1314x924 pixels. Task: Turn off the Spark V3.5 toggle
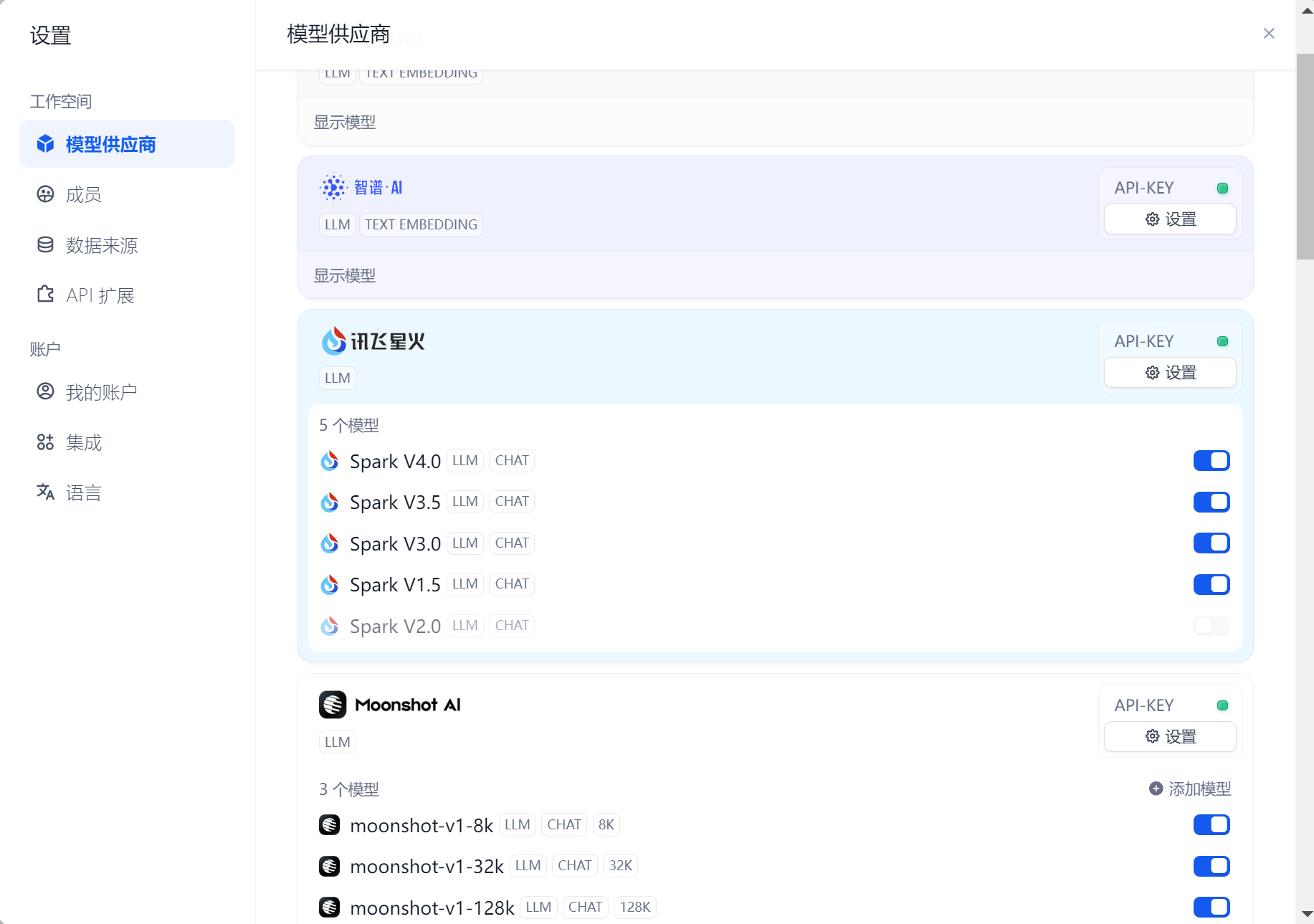(x=1211, y=502)
